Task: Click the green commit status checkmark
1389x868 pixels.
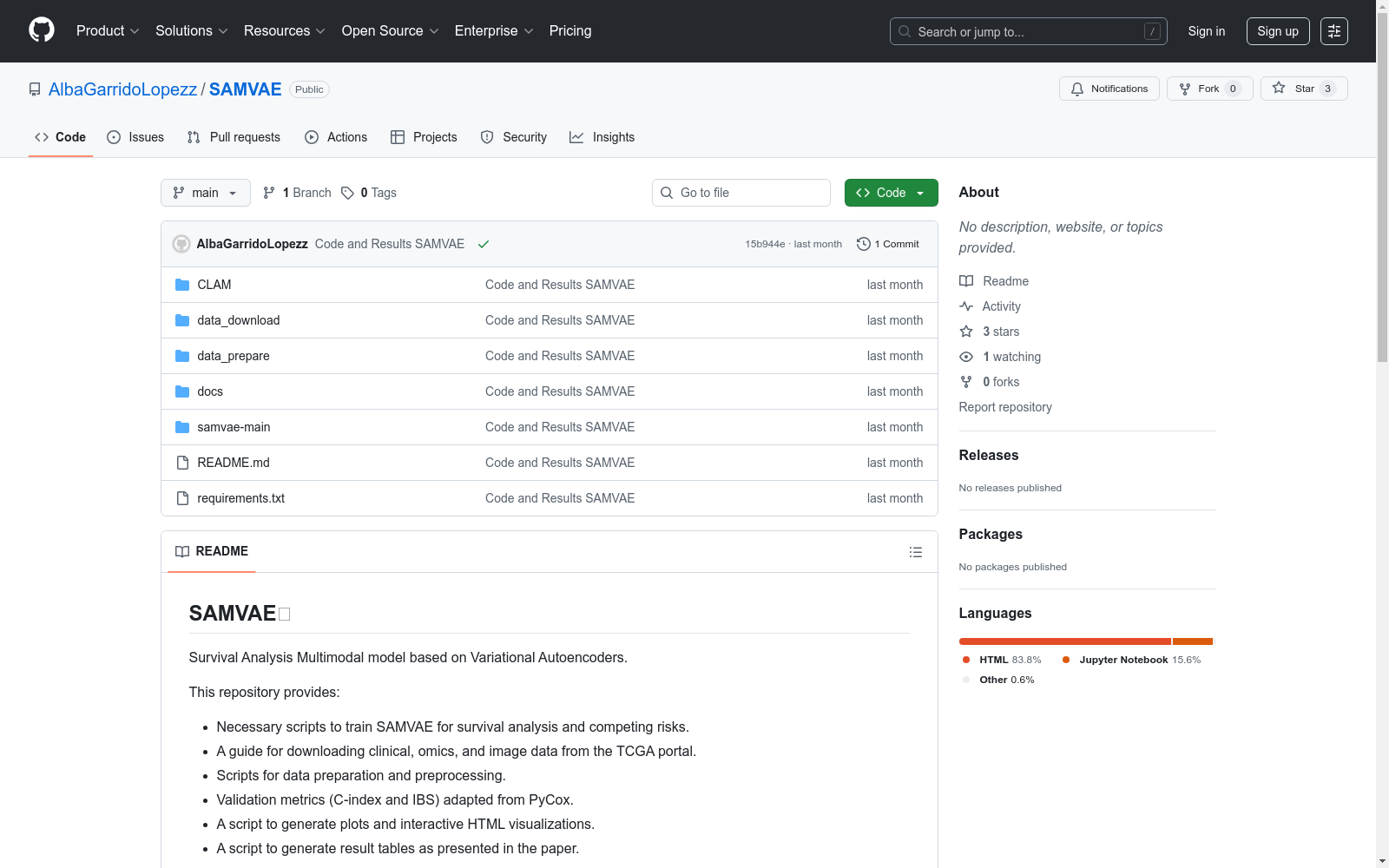Action: tap(484, 244)
